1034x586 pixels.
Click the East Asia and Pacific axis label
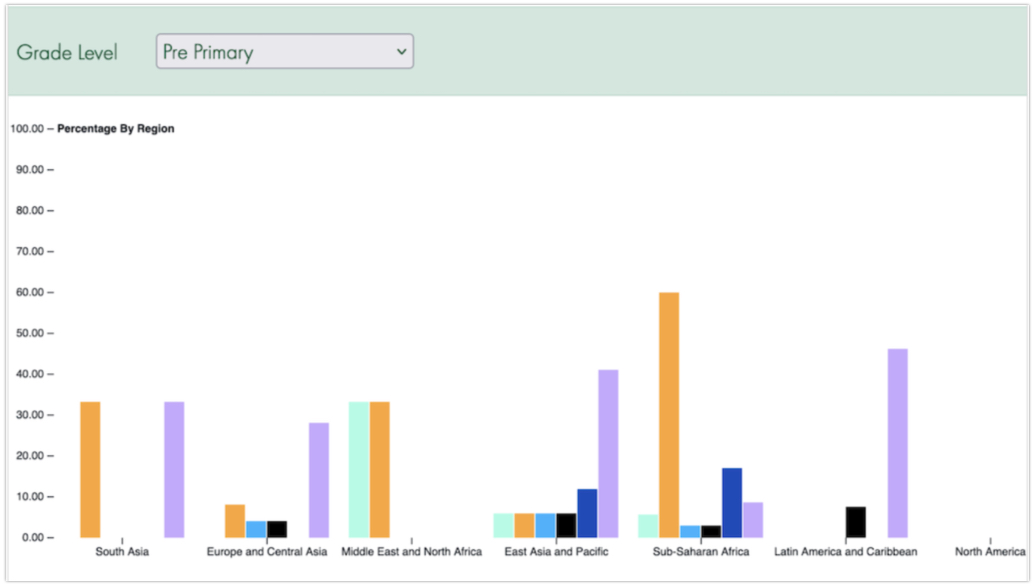pyautogui.click(x=557, y=552)
